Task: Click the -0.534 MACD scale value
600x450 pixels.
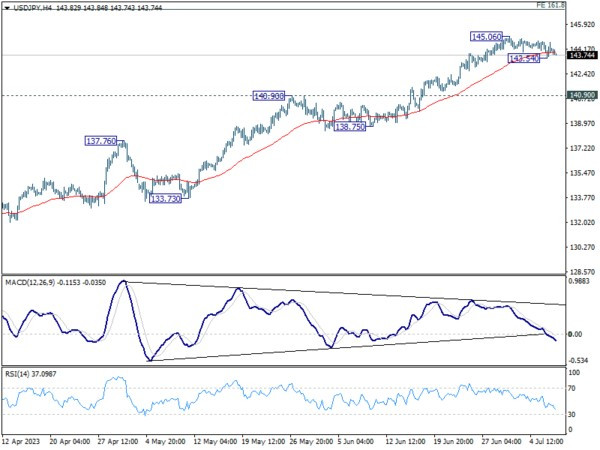Action: 579,360
